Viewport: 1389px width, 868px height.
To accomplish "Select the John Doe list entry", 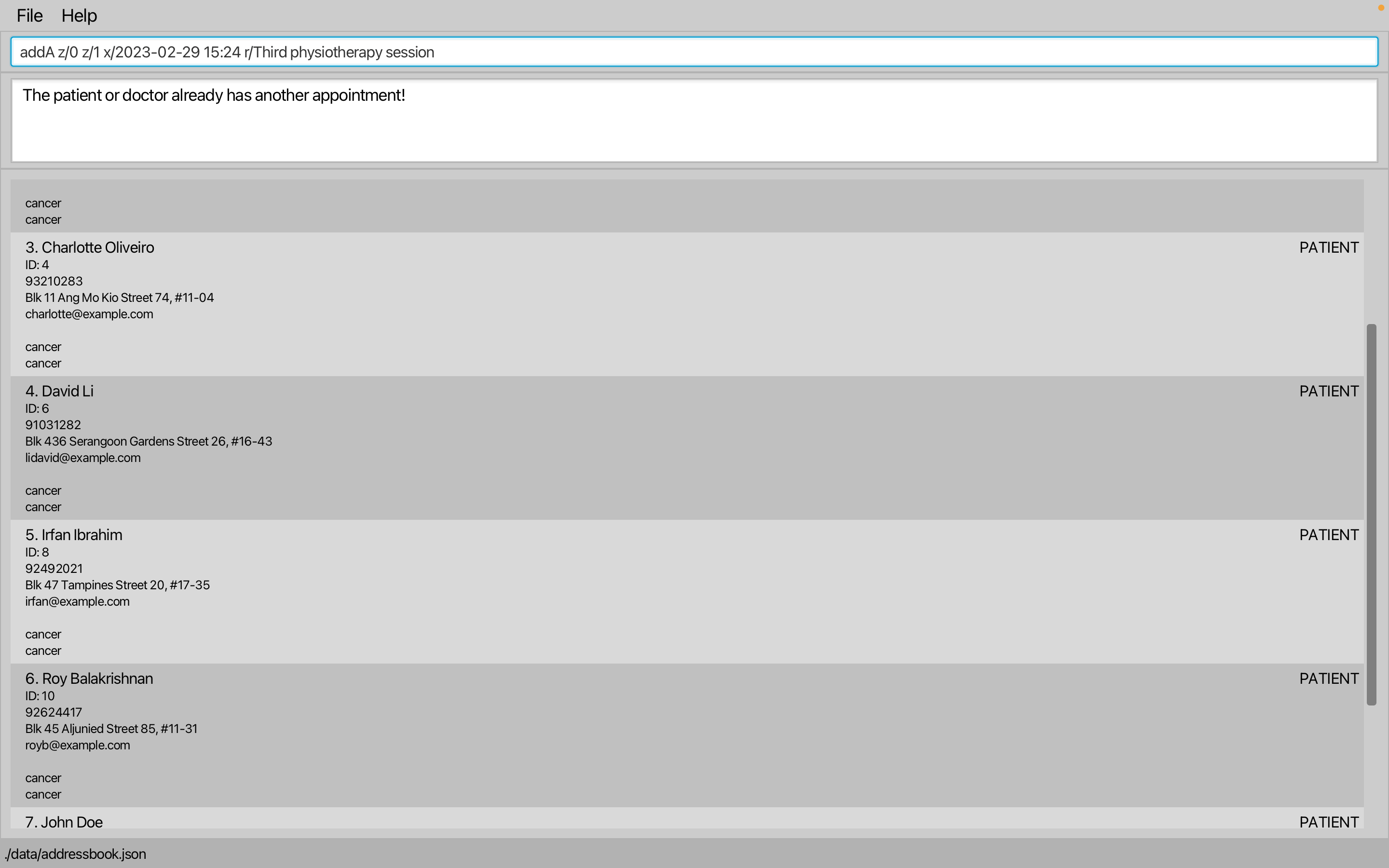I will click(x=64, y=822).
